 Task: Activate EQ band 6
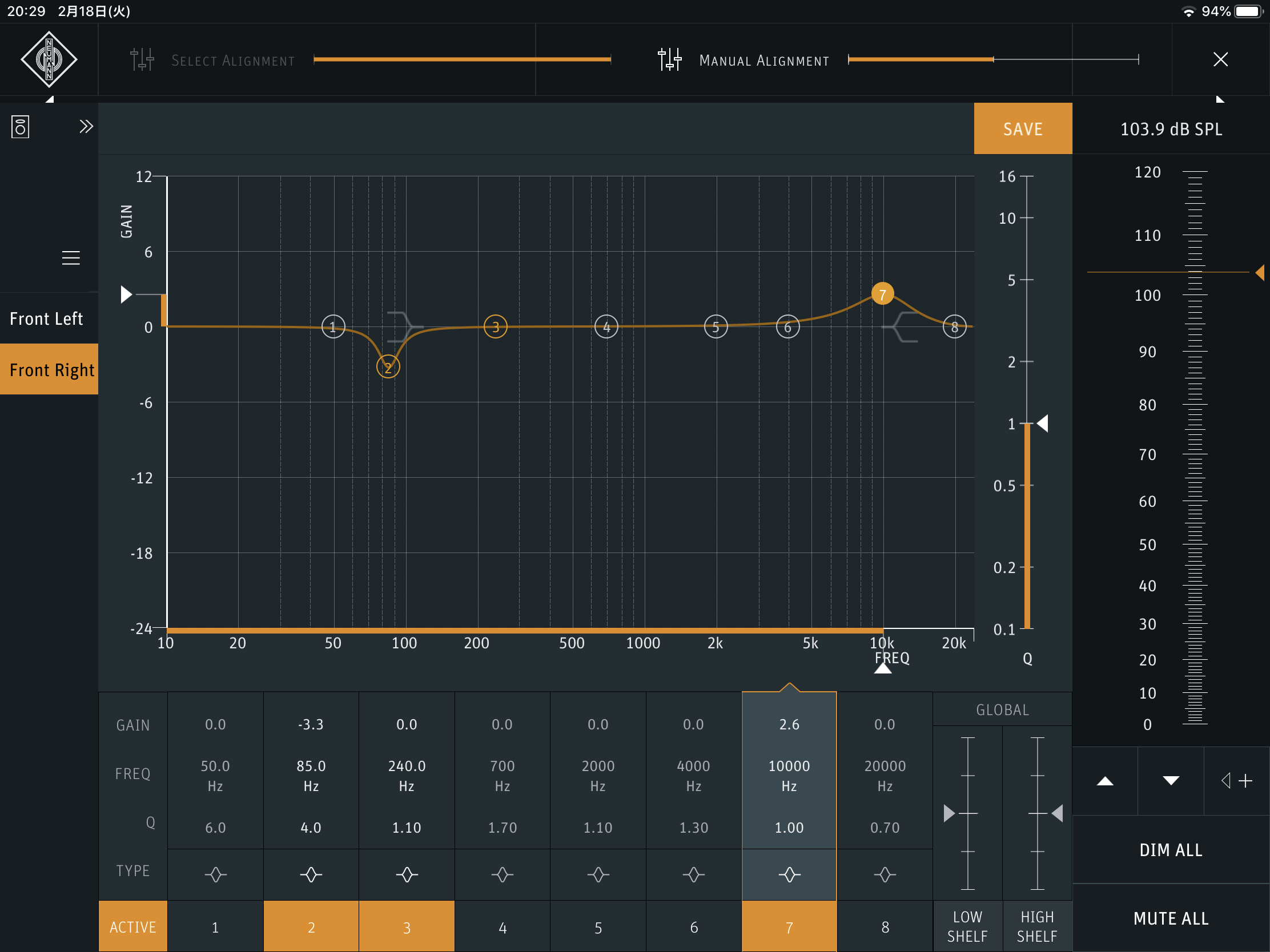click(694, 927)
